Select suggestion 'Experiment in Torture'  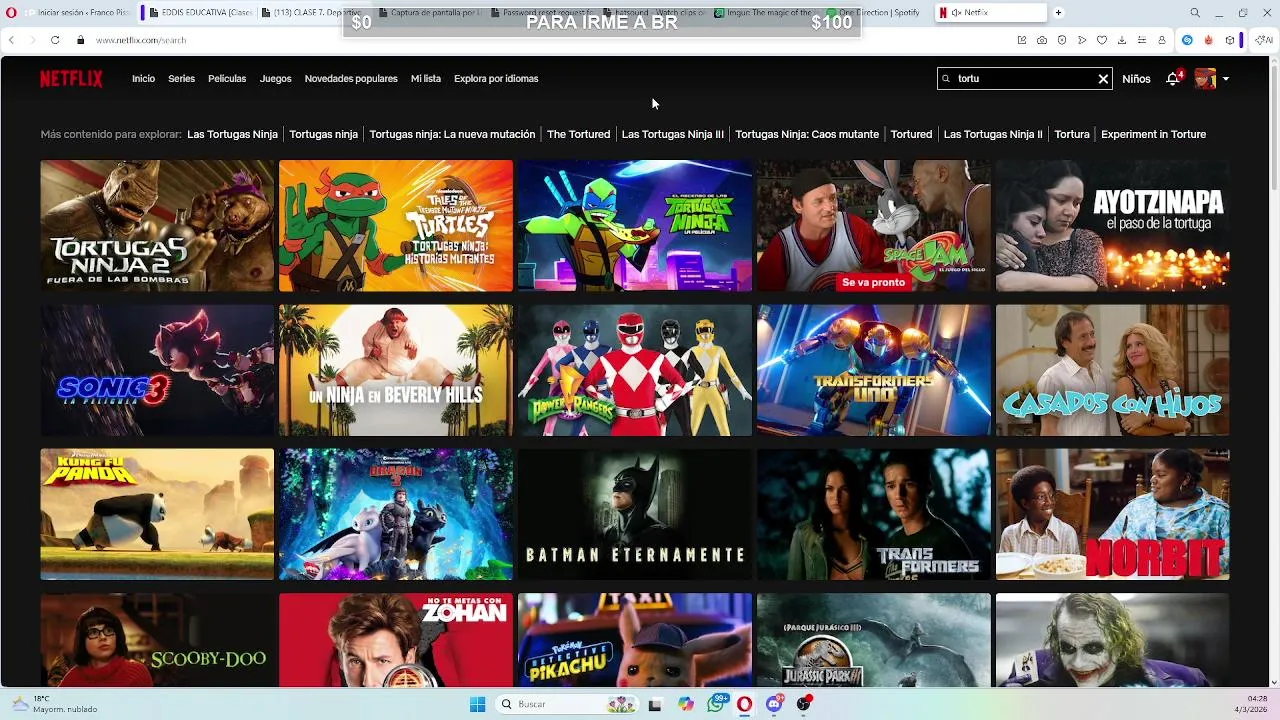click(1153, 134)
